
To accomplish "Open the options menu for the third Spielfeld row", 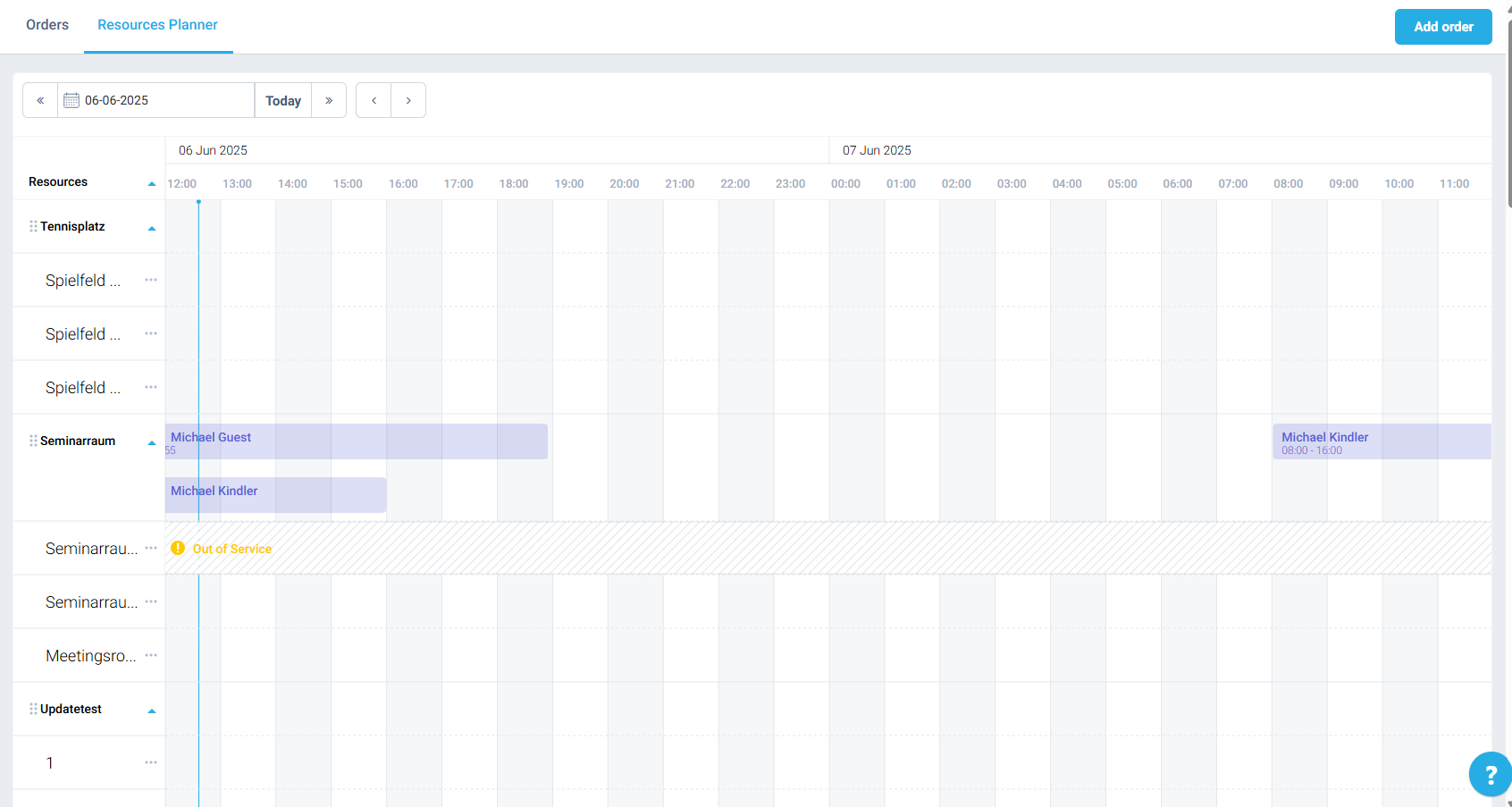I will (x=151, y=387).
